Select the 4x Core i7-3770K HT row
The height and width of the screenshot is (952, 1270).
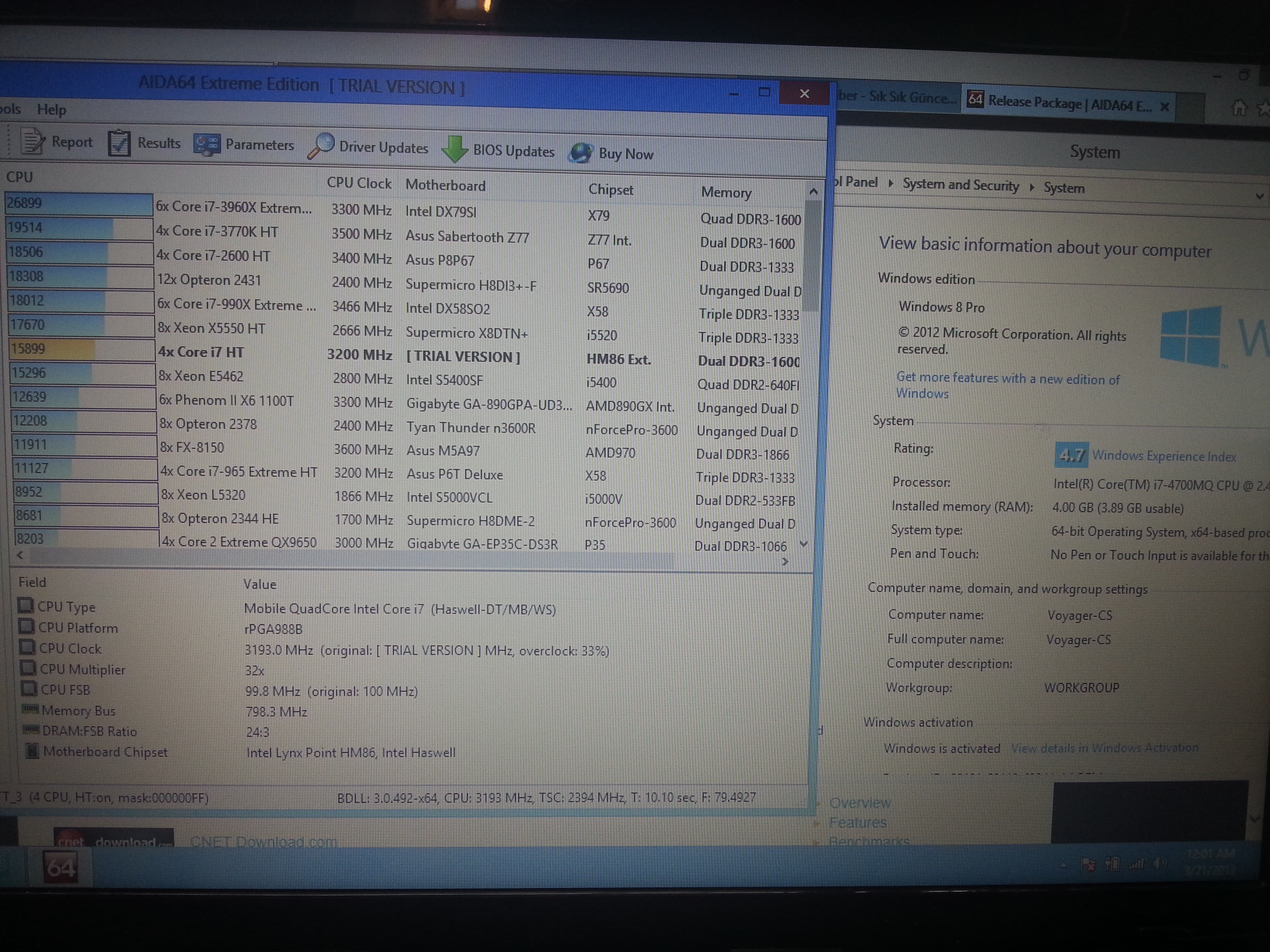[216, 231]
